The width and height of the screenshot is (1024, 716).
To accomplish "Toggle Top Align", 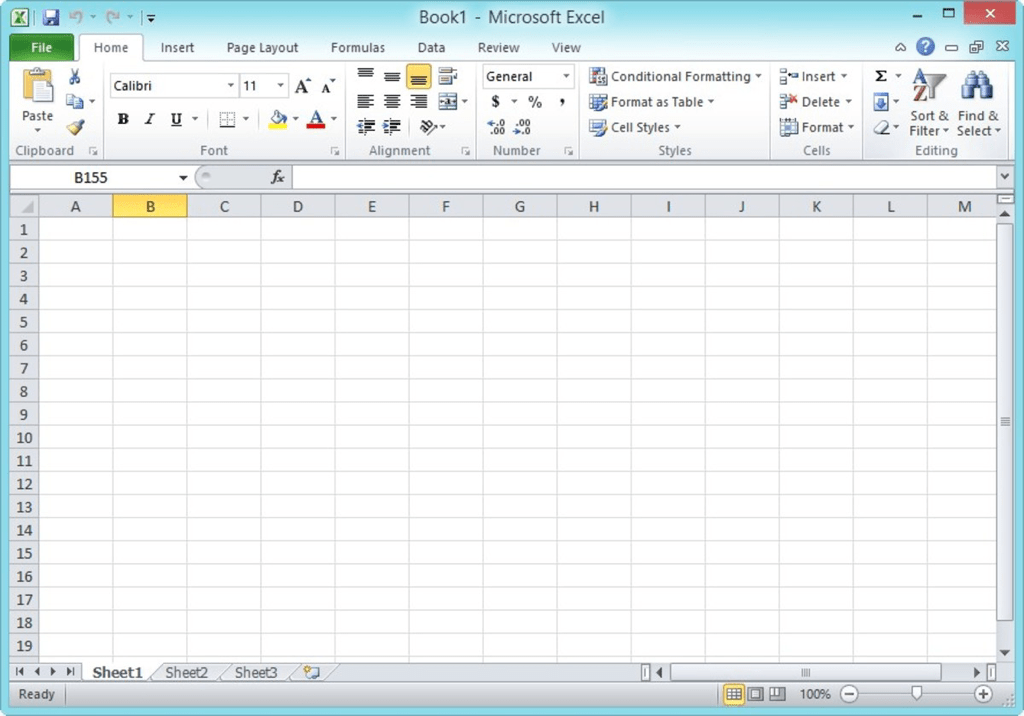I will click(366, 76).
